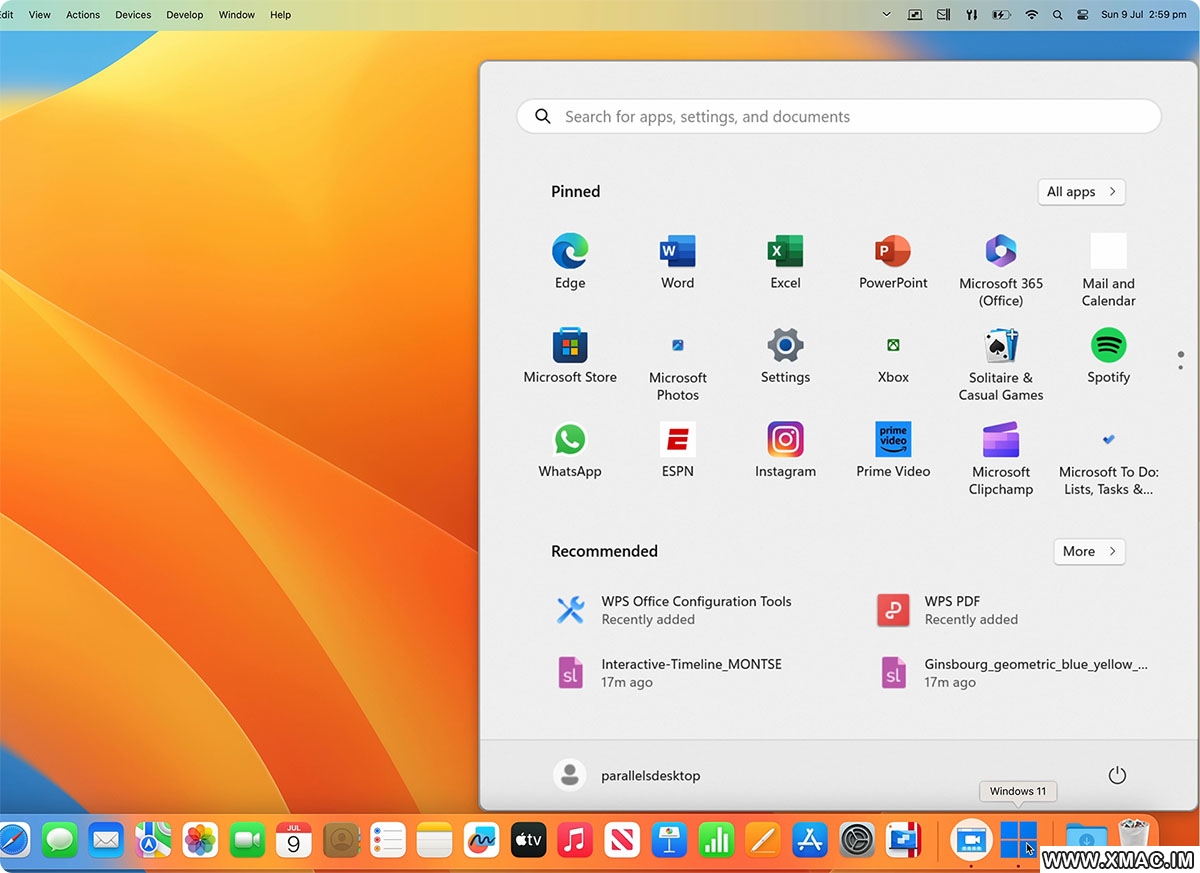Open Maps from the Dock
The width and height of the screenshot is (1200, 873).
[153, 840]
